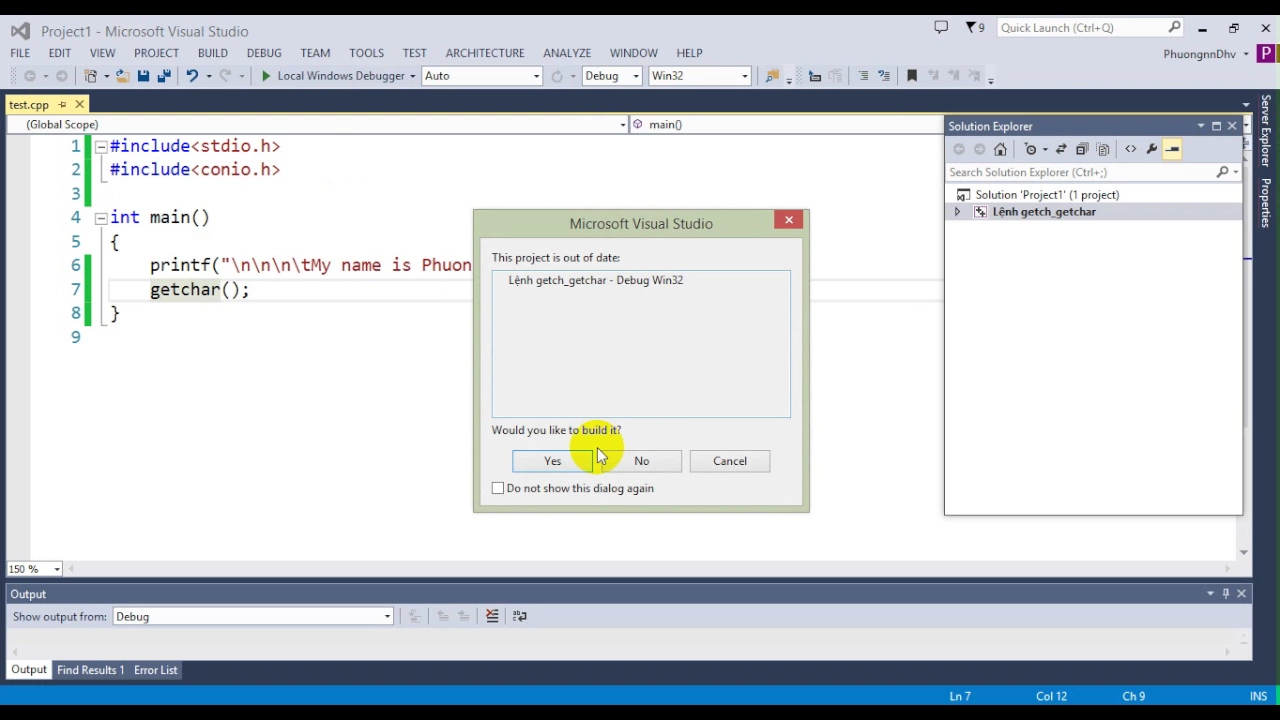Select Solution 'Project1' tree node
Image resolution: width=1280 pixels, height=720 pixels.
click(1047, 195)
